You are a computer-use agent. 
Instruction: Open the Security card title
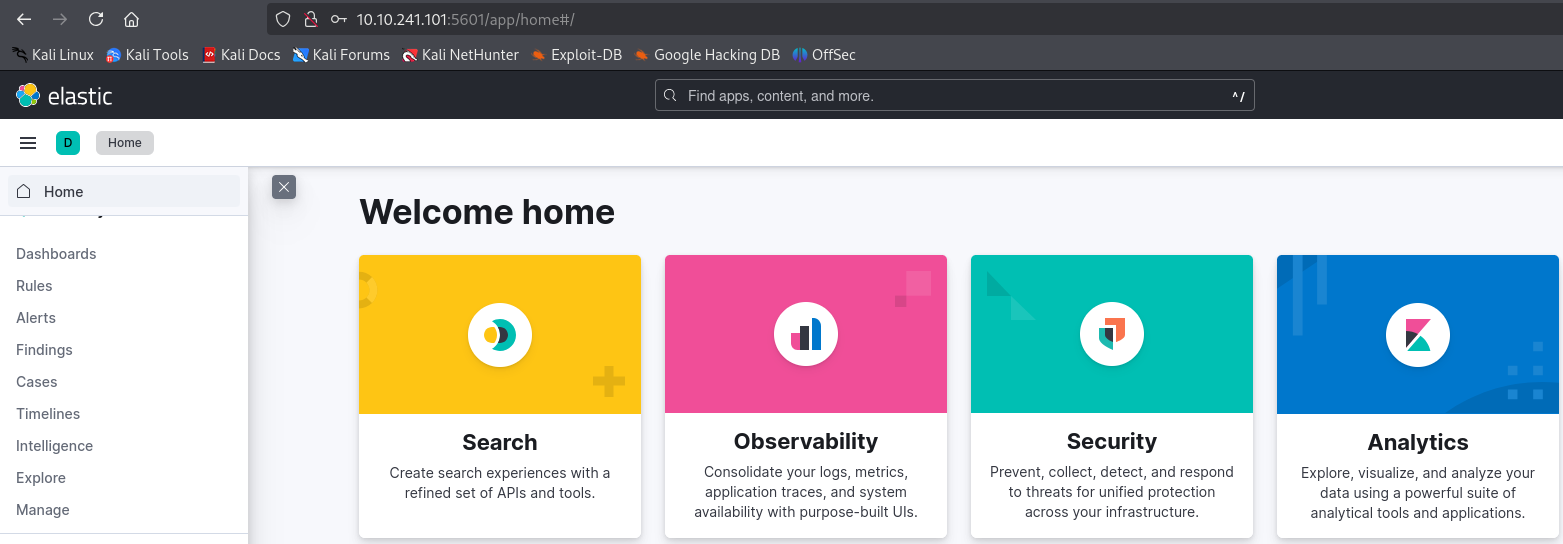point(1112,442)
